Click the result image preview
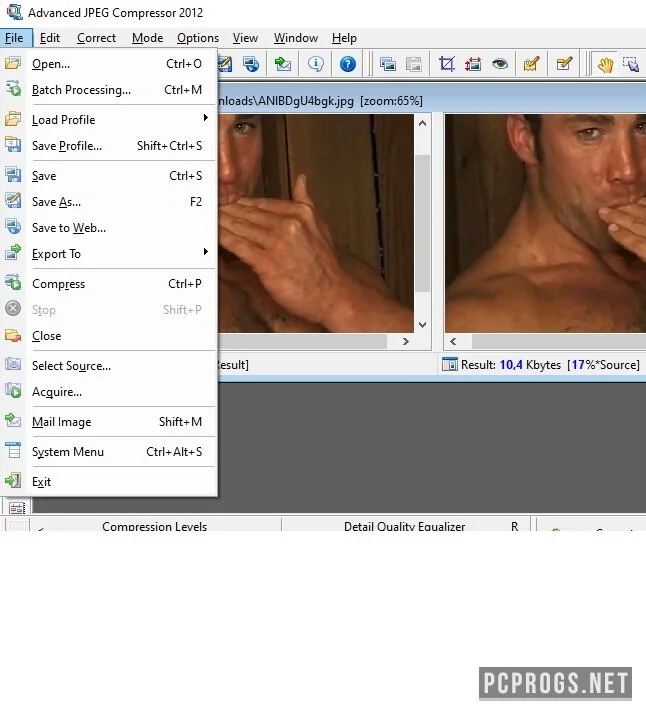The width and height of the screenshot is (646, 718). (545, 223)
